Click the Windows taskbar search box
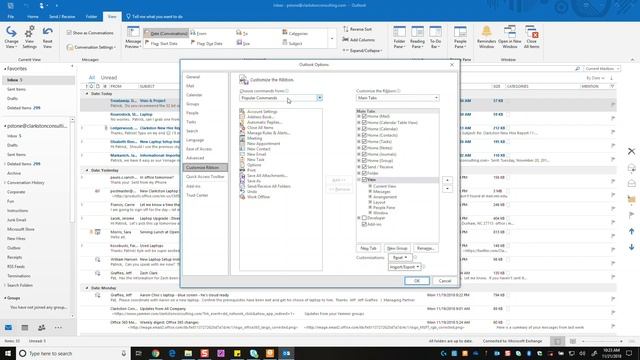Viewport: 640px width, 360px height. 73,353
